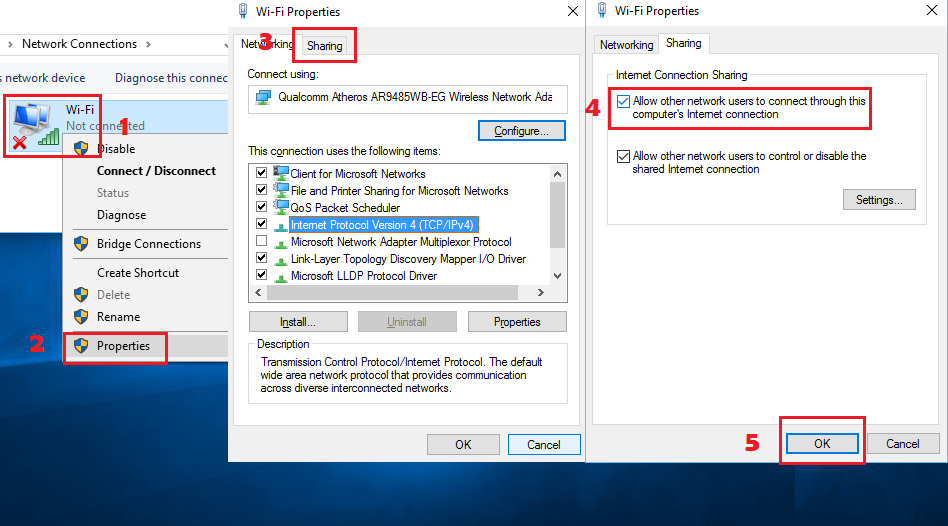Click the Network Adapter Multiplexor Protocol icon

281,242
